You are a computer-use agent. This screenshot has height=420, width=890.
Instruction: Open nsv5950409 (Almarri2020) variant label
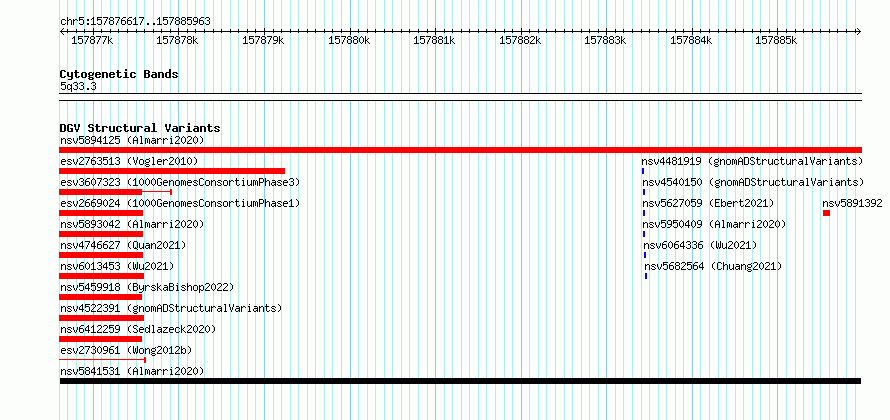(715, 224)
